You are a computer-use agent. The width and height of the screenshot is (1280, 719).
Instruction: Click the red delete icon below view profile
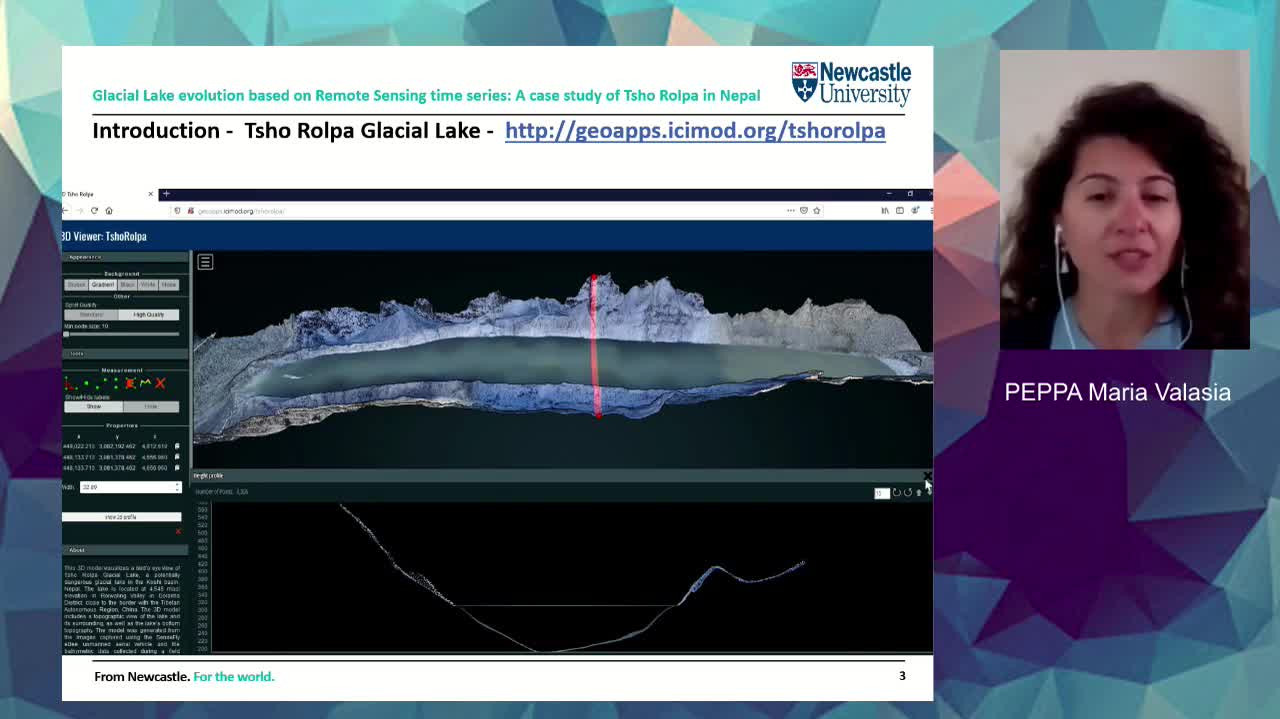click(x=178, y=531)
